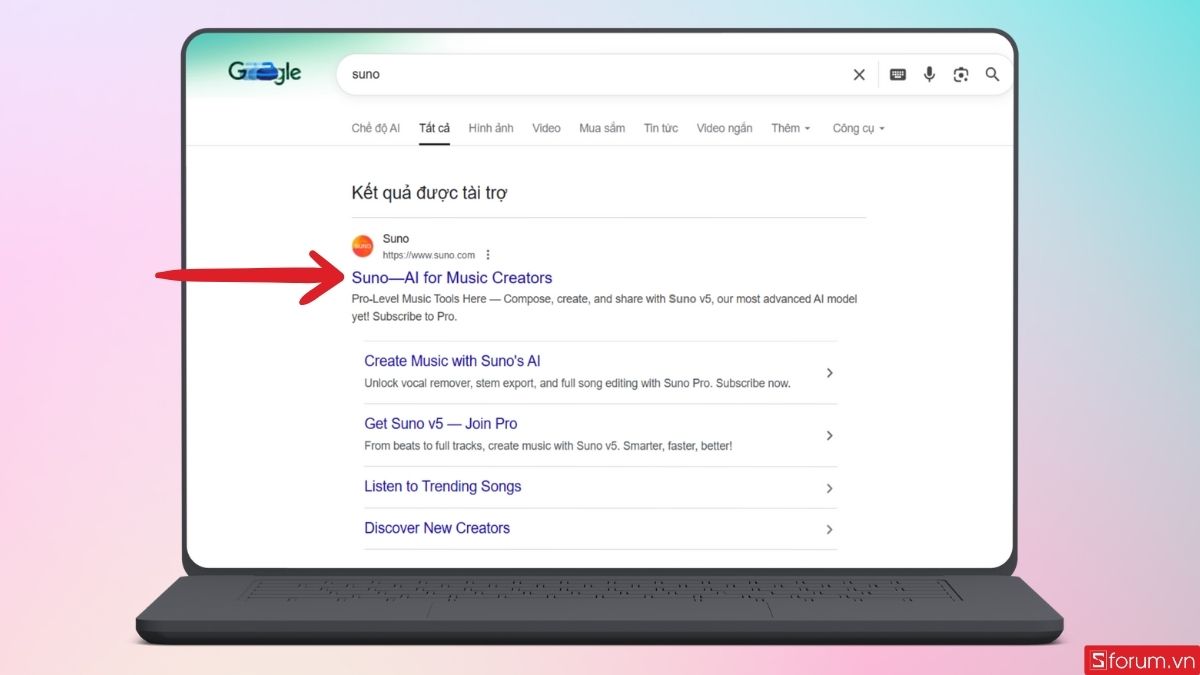Viewport: 1200px width, 675px height.
Task: Open the Suno—AI for Music Creators link
Action: [x=452, y=277]
